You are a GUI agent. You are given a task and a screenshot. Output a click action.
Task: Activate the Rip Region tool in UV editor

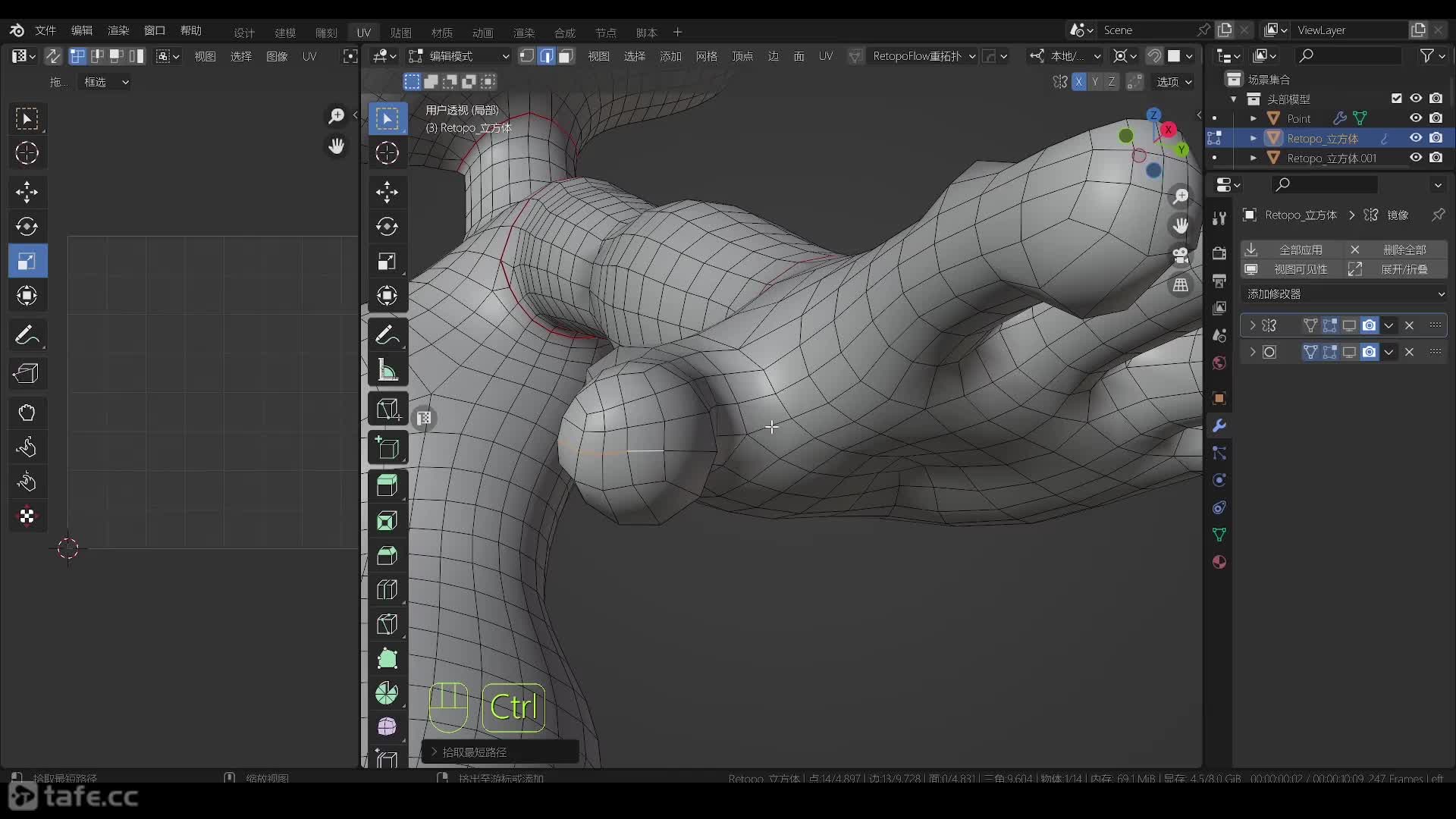click(27, 373)
